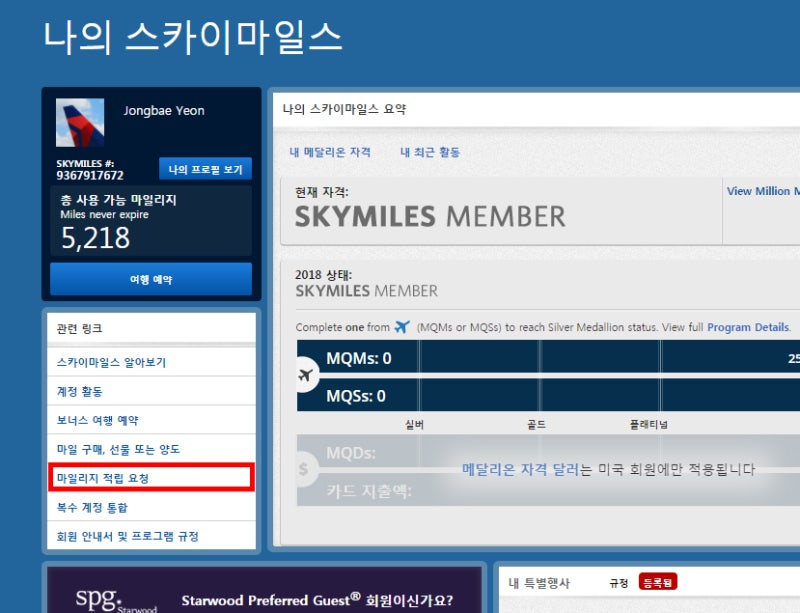
Task: Click the 여행 예약 button
Action: 151,279
